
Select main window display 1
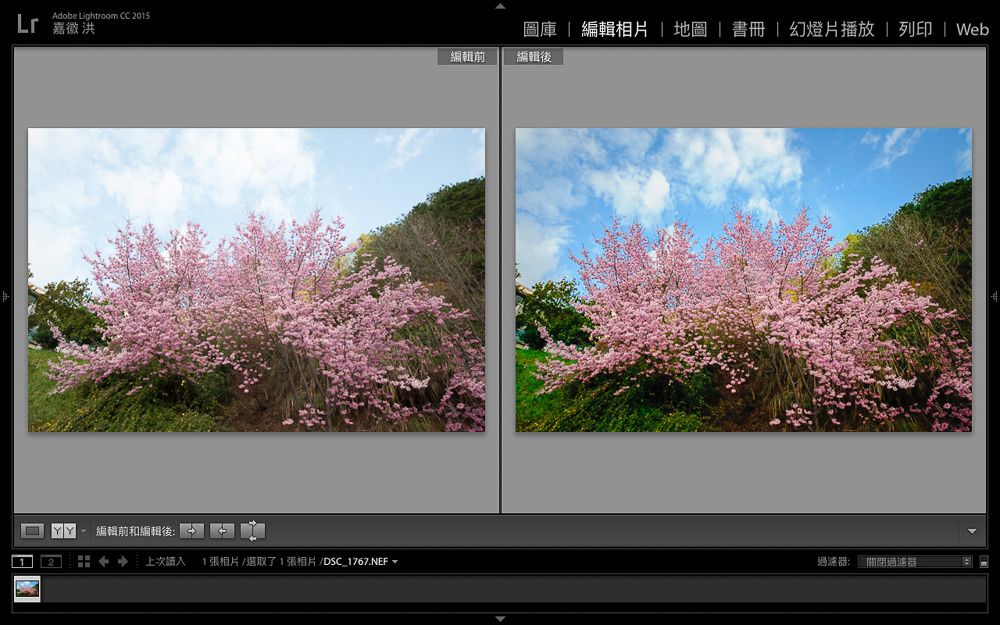tap(22, 562)
